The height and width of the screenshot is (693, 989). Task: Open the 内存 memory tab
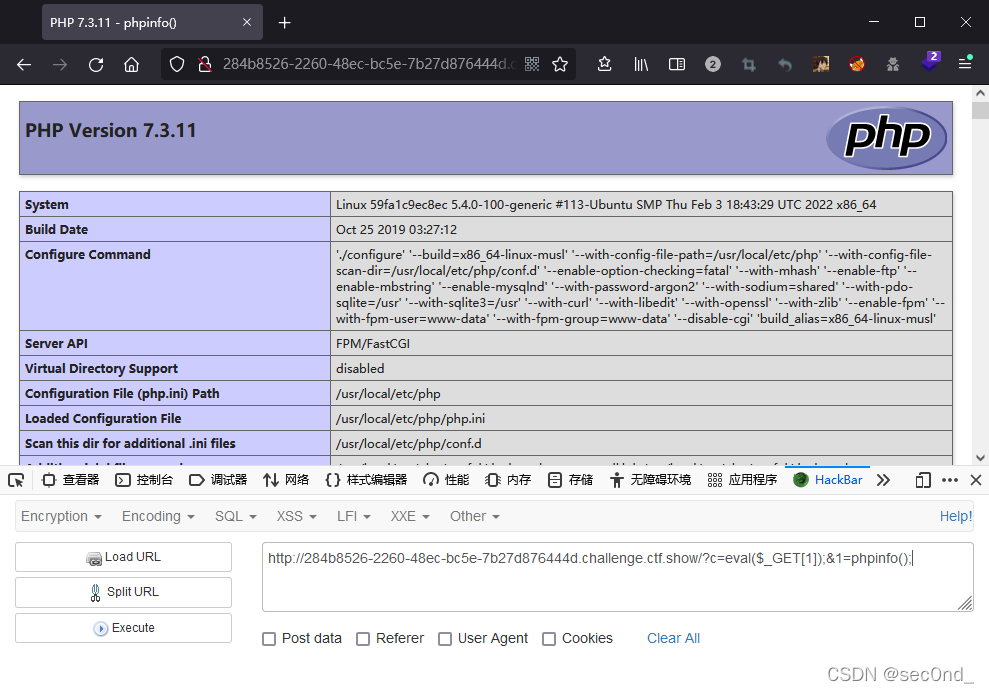click(x=508, y=480)
